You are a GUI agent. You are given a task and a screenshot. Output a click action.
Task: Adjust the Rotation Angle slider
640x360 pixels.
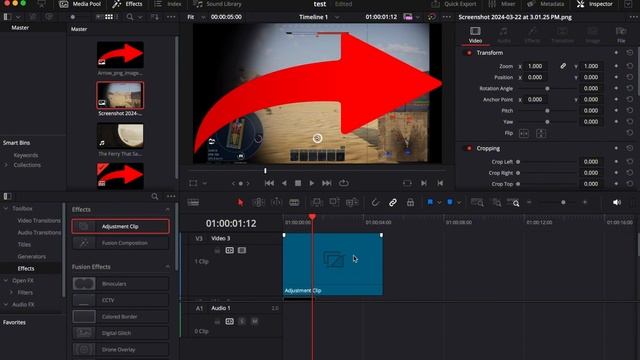547,89
